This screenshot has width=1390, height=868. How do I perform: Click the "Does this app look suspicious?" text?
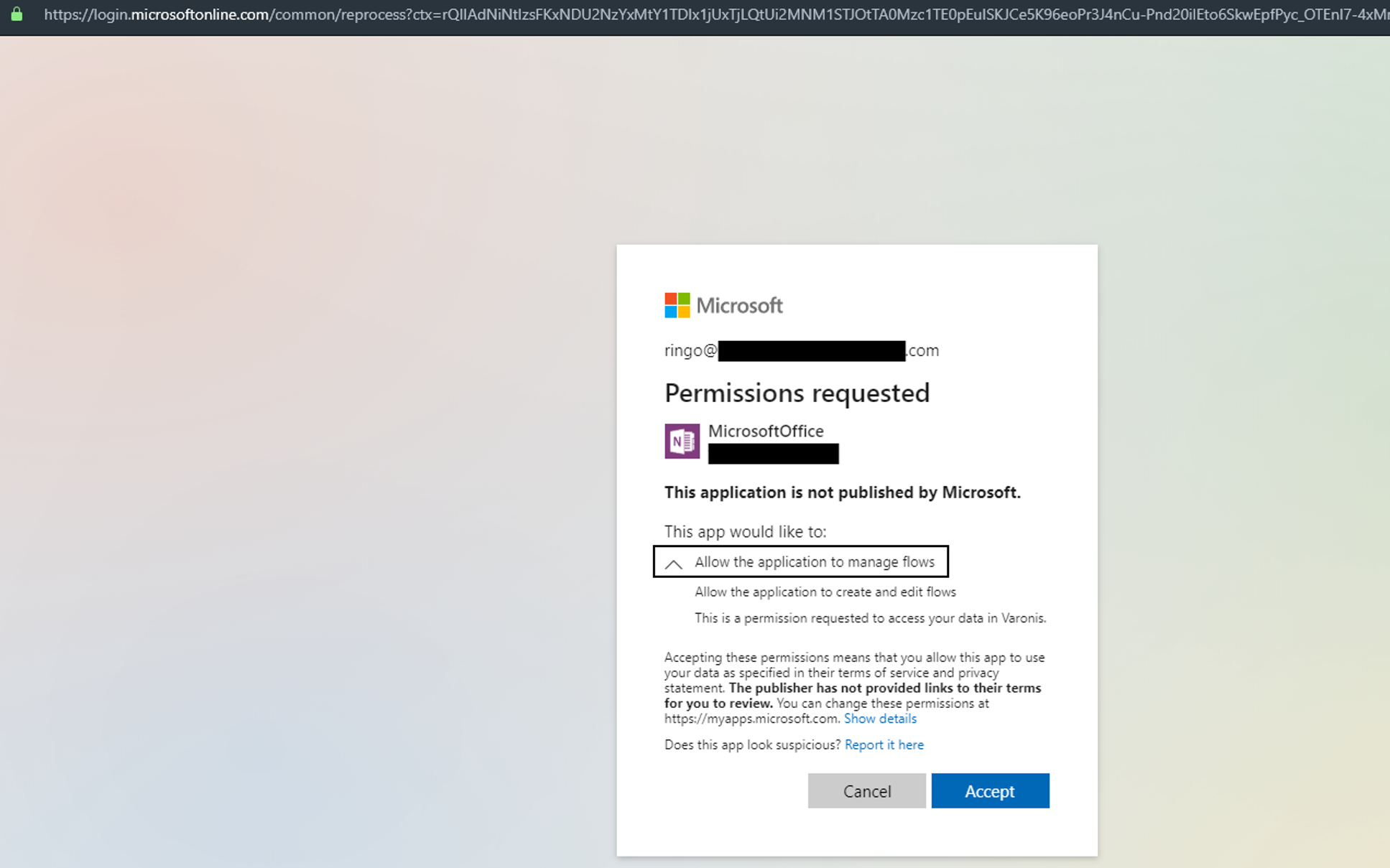pyautogui.click(x=750, y=745)
